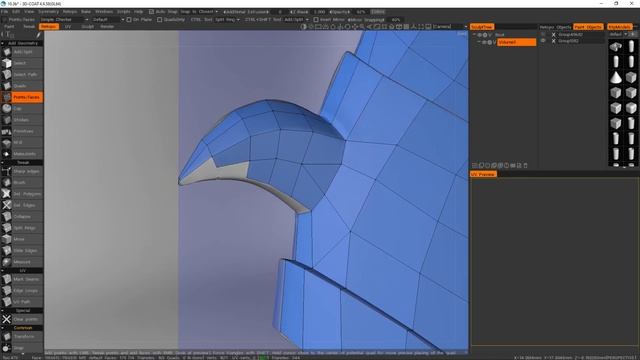Pick the Quads retopo tool
The width and height of the screenshot is (640, 360).
(22, 86)
